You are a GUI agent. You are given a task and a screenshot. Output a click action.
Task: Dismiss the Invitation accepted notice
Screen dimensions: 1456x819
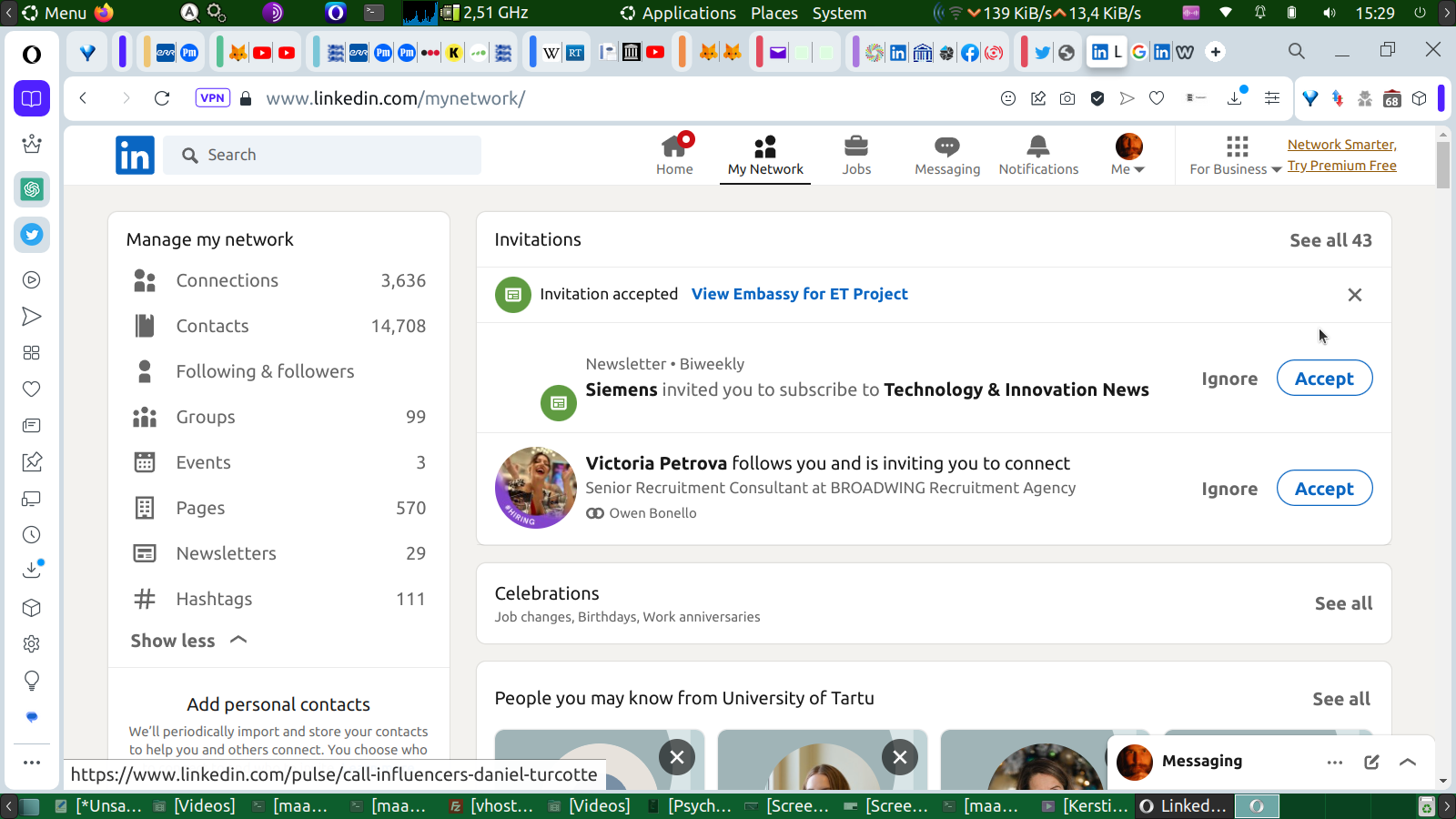(x=1355, y=295)
